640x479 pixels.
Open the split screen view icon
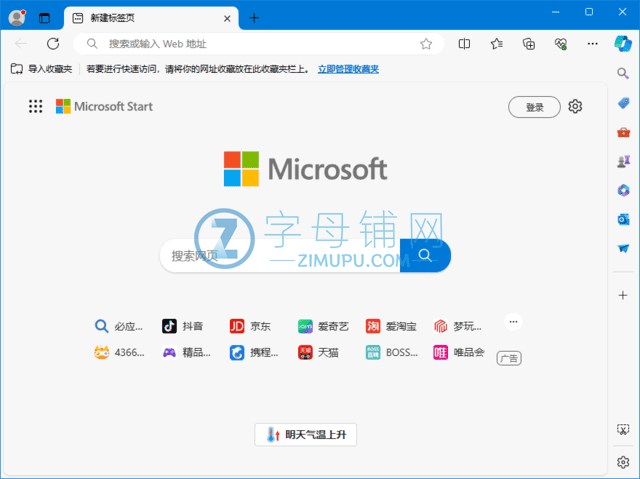(464, 44)
